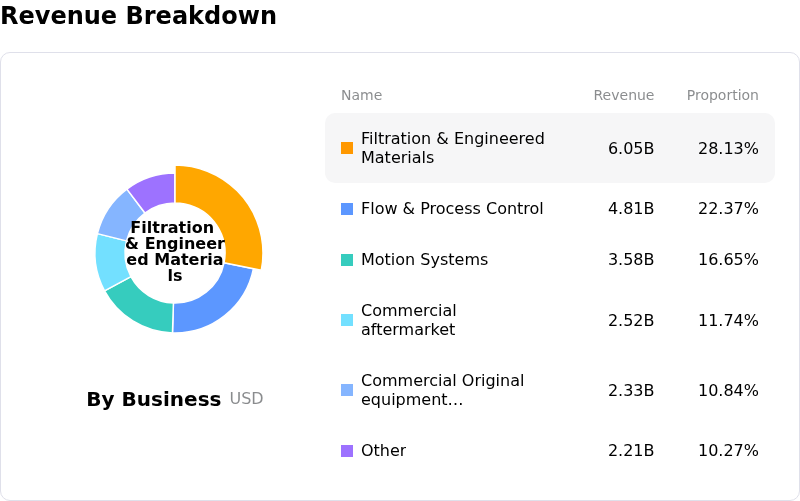The height and width of the screenshot is (501, 800).
Task: Click the 11.74% proportion value
Action: click(x=728, y=320)
